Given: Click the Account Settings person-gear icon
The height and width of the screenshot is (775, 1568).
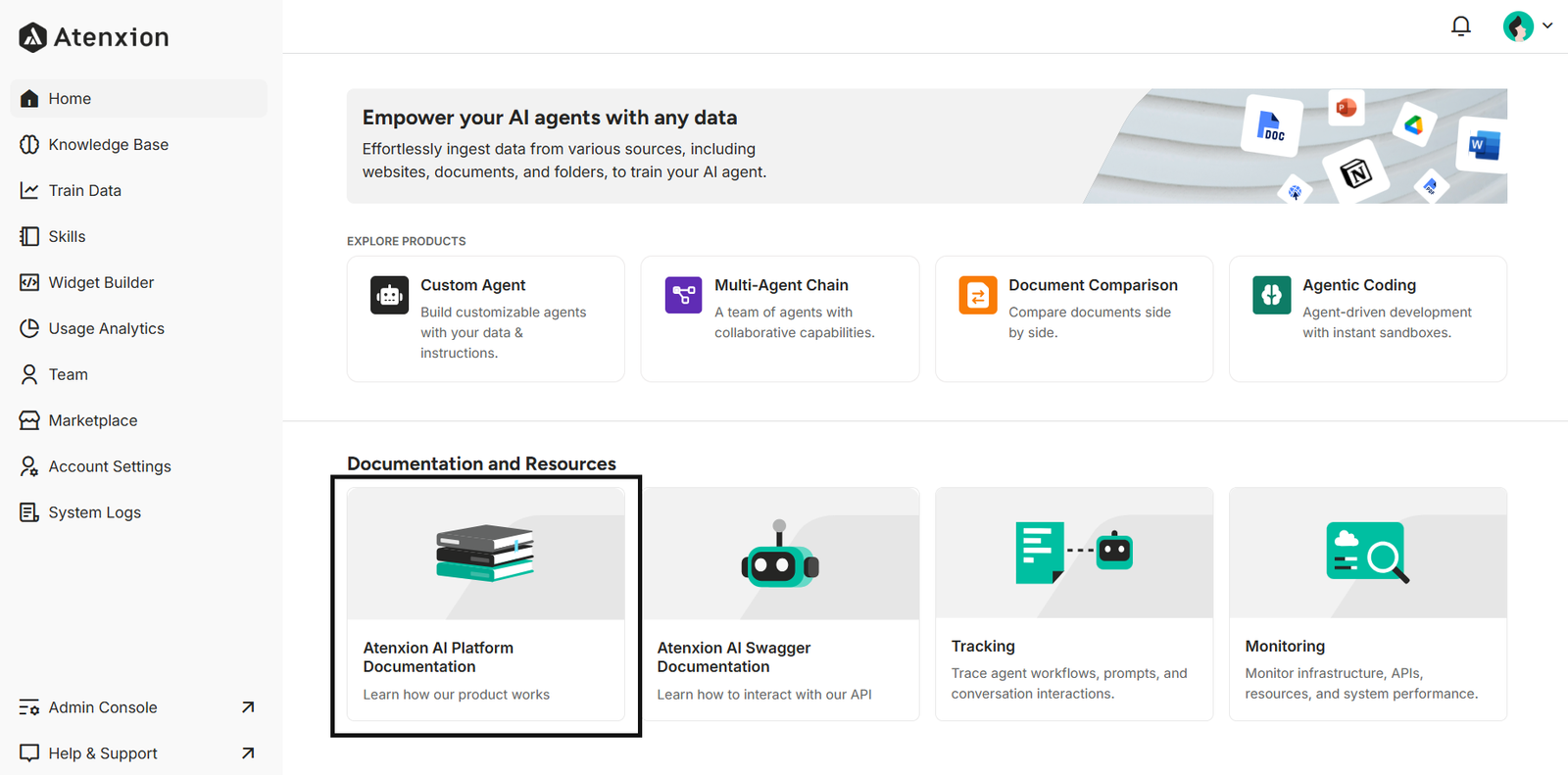Looking at the screenshot, I should [29, 466].
